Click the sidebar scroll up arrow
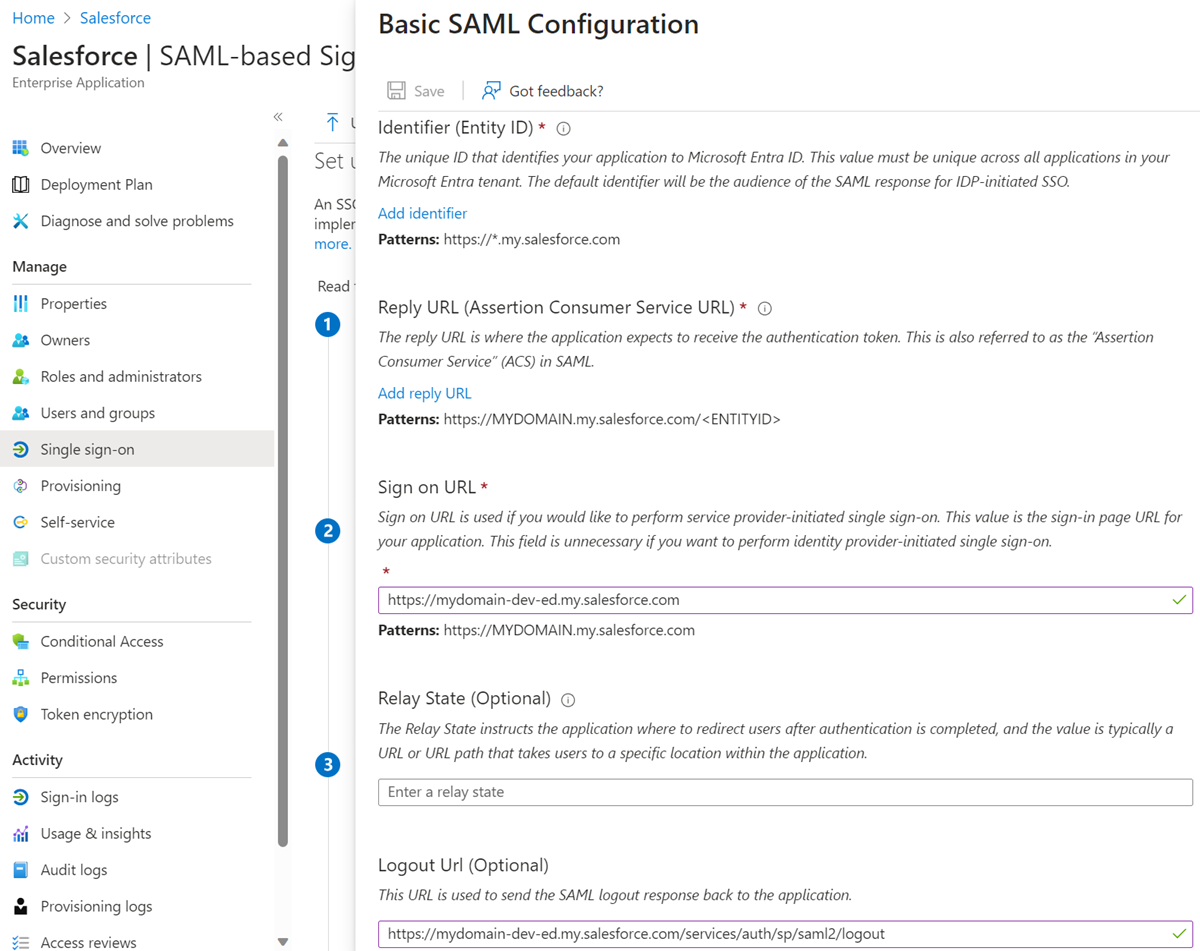Image resolution: width=1200 pixels, height=951 pixels. [x=283, y=143]
